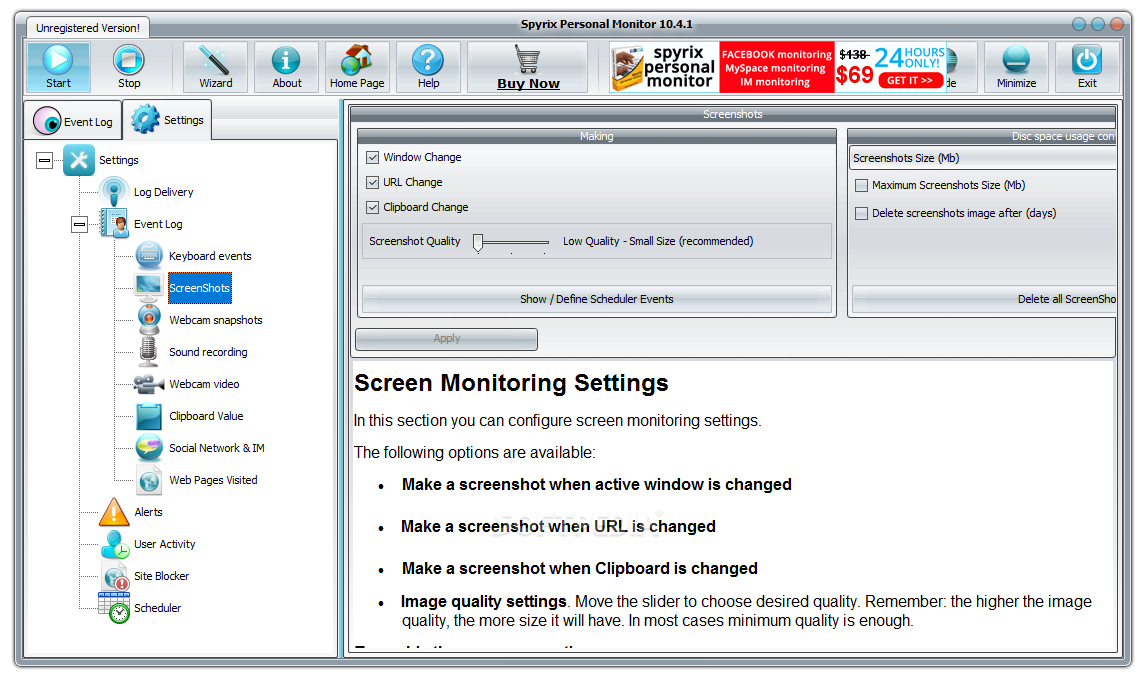Toggle the URL Change checkbox
The image size is (1147, 678).
pos(372,182)
